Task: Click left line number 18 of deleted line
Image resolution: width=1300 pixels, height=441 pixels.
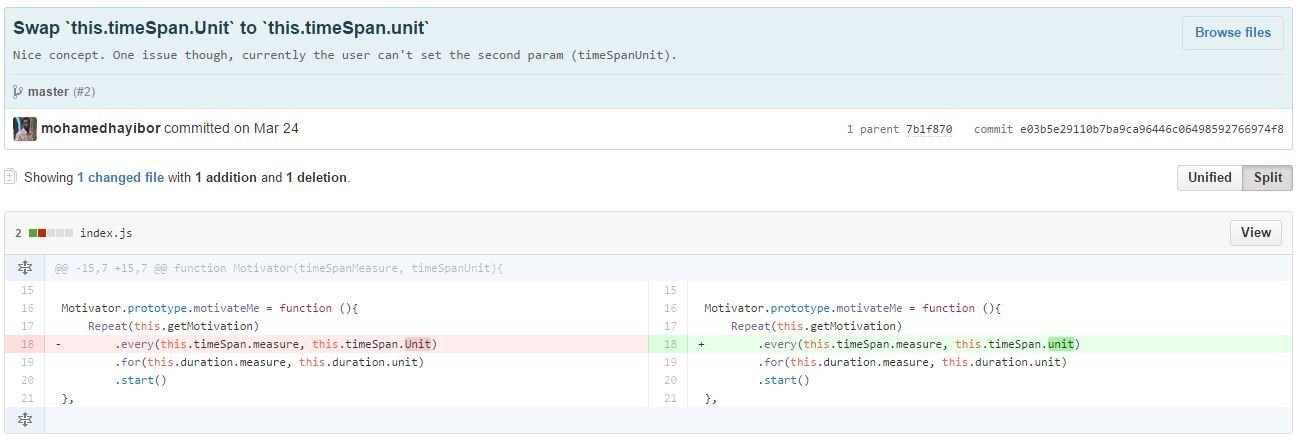Action: coord(26,344)
